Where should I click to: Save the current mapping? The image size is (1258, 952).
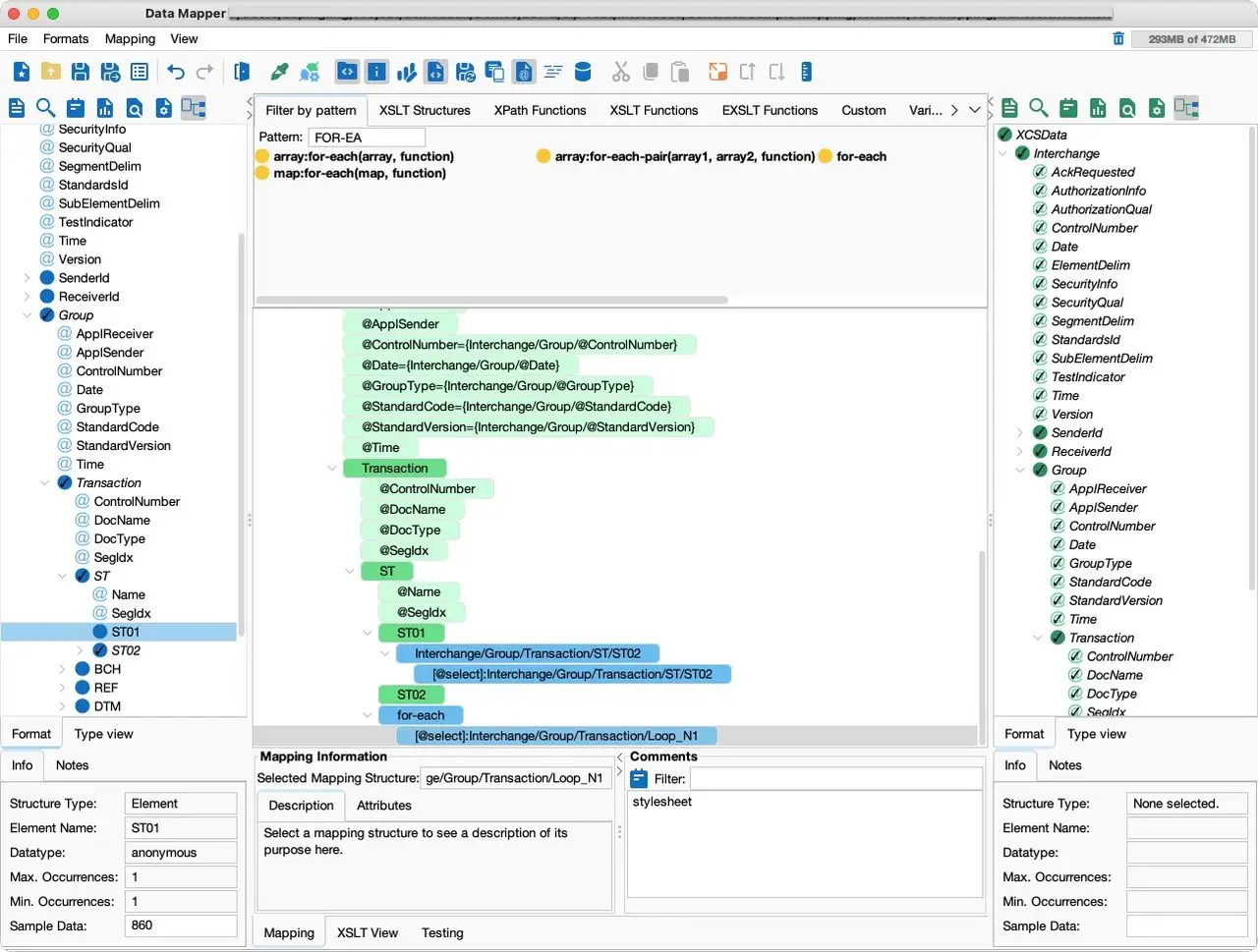click(x=81, y=72)
